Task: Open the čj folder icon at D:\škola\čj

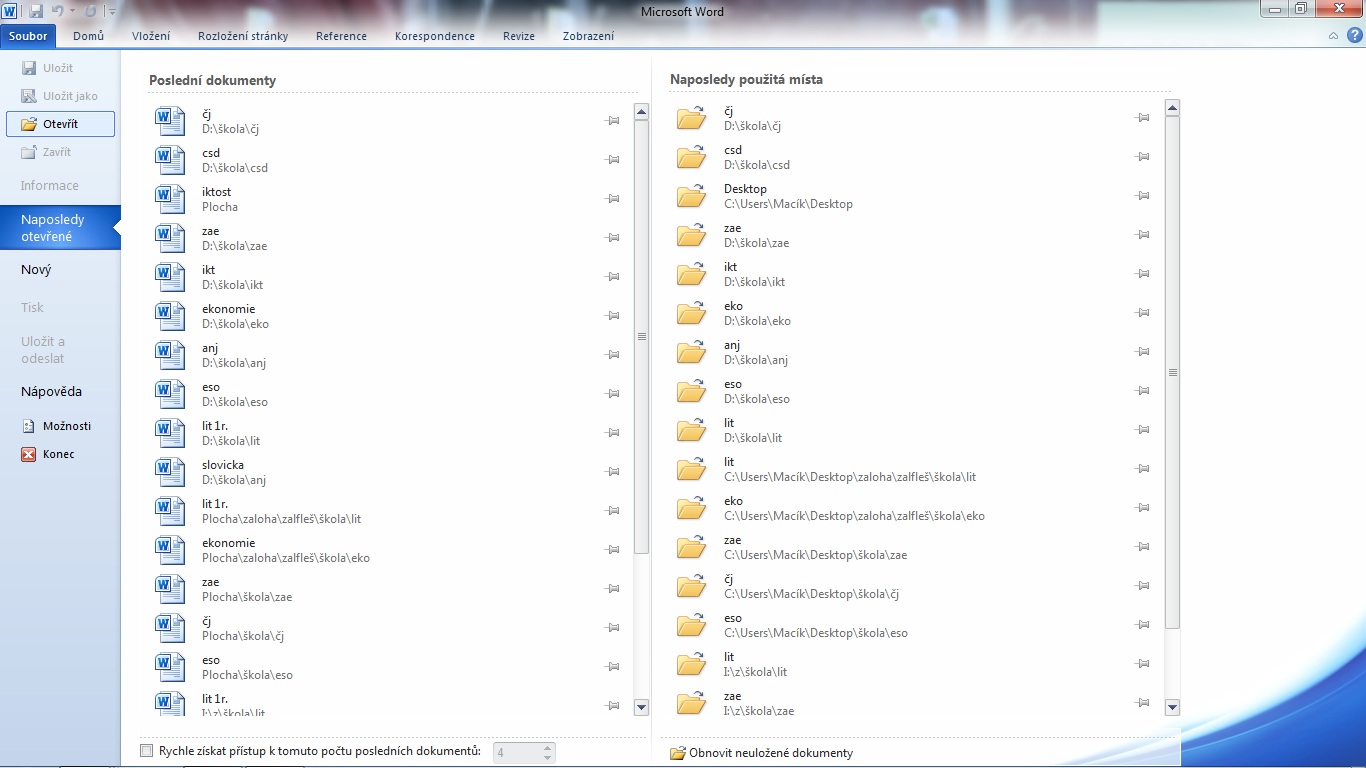Action: 691,118
